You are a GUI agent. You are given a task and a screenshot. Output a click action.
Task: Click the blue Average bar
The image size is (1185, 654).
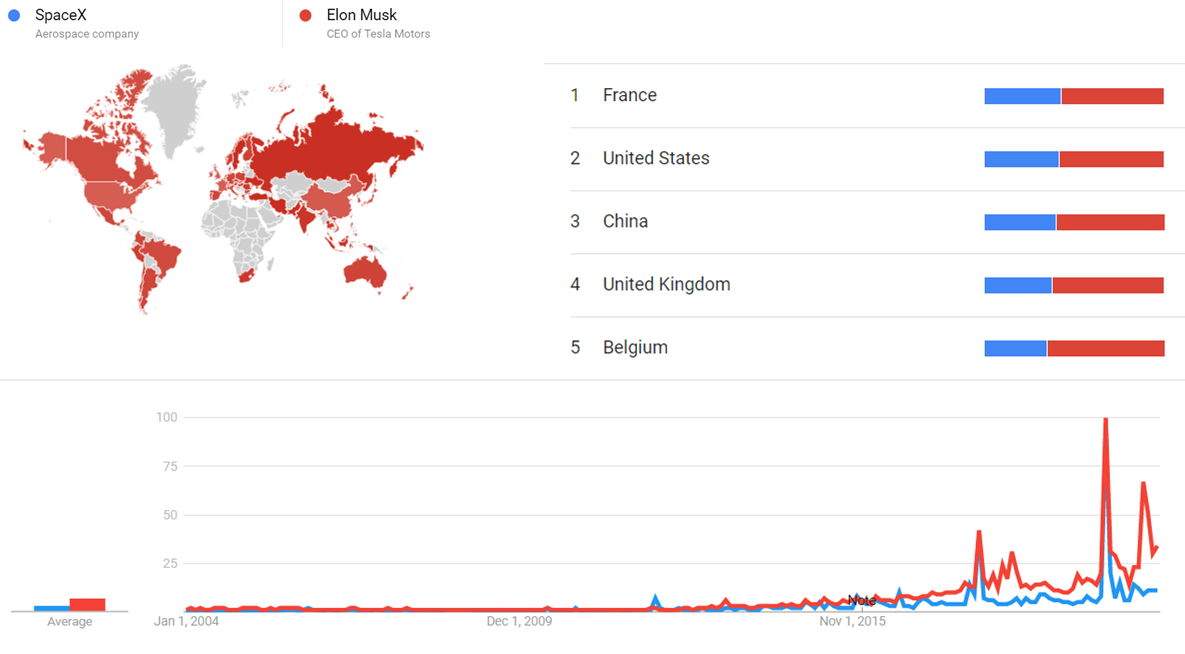[x=51, y=608]
